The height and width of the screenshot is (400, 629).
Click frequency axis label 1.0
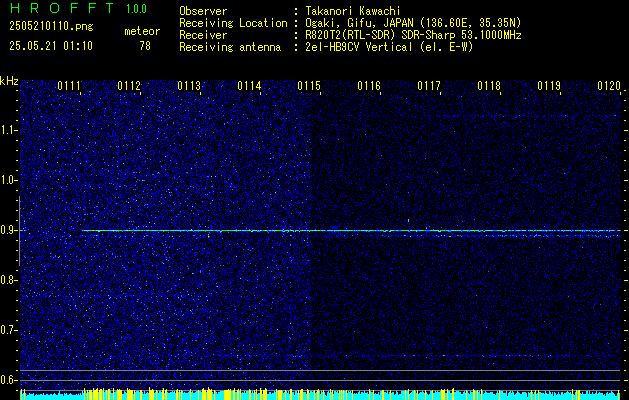(8, 180)
